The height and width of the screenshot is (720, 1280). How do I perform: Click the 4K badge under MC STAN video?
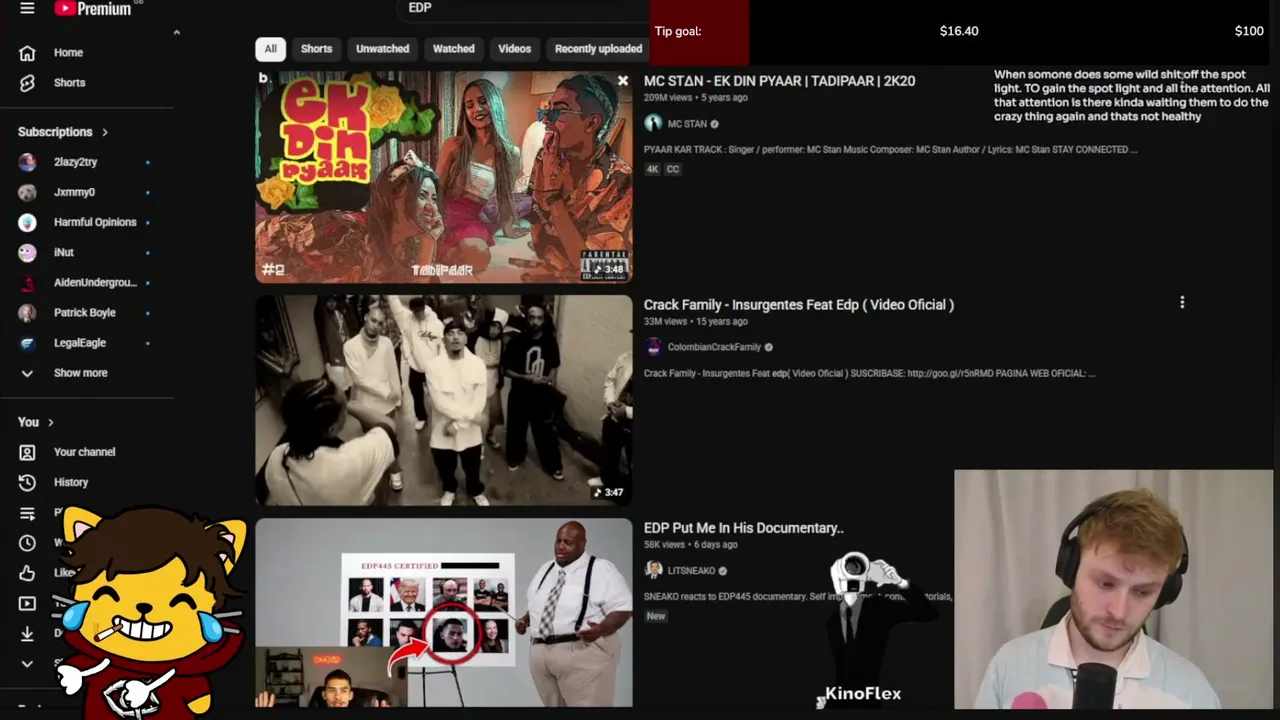pyautogui.click(x=652, y=169)
